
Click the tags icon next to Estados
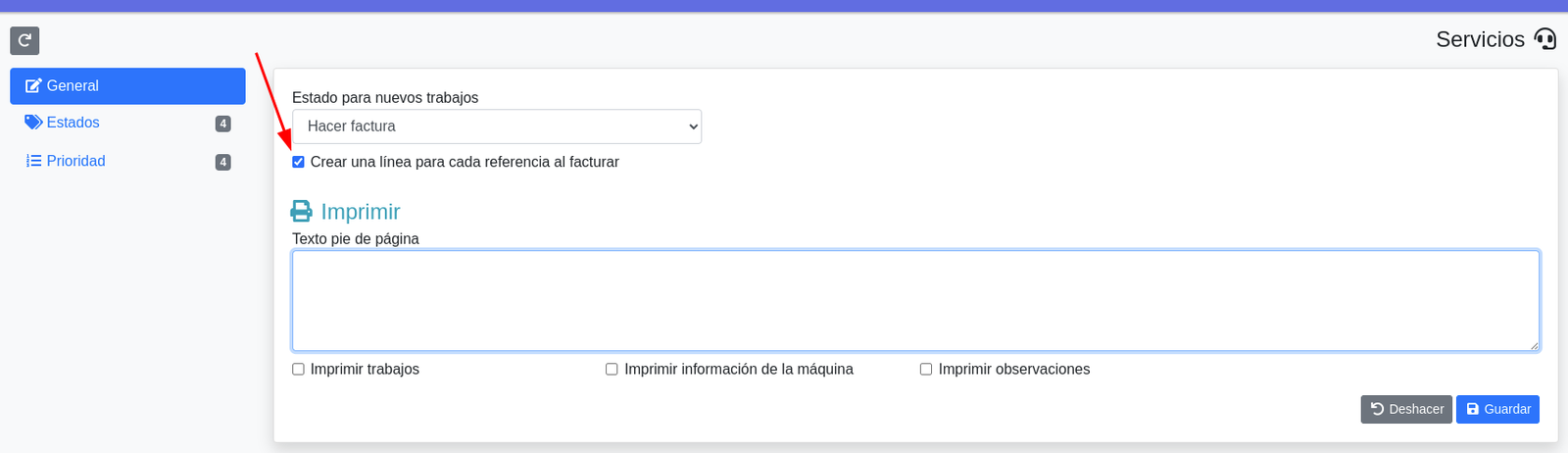point(33,123)
